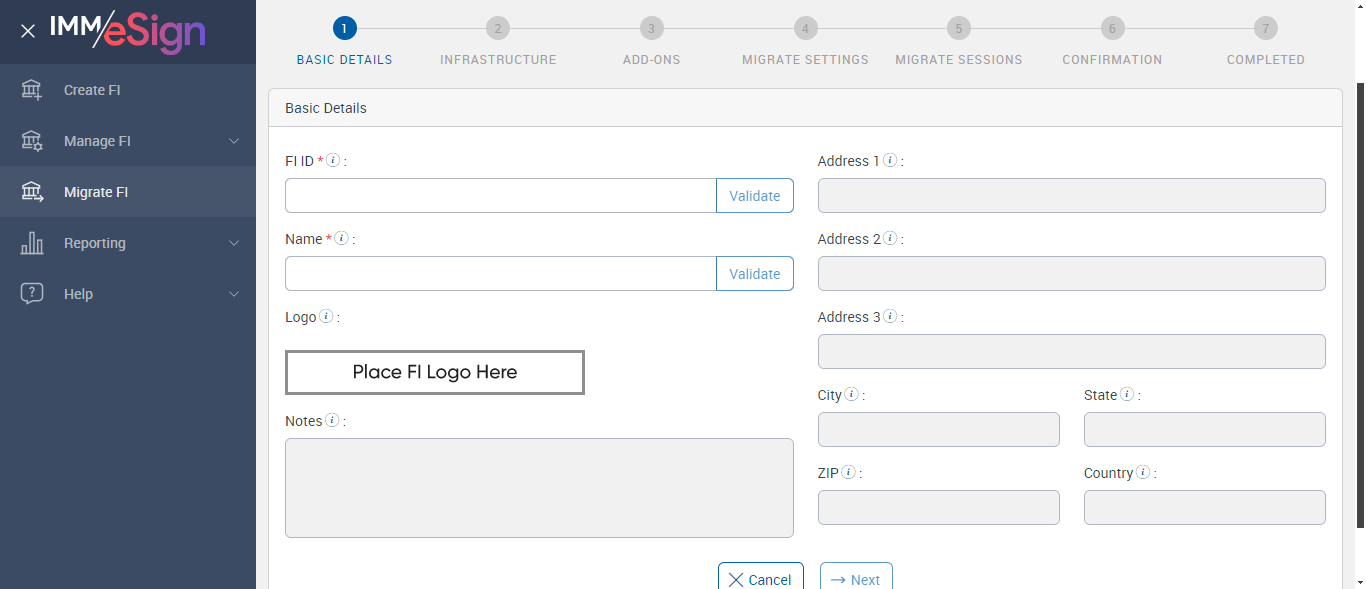The height and width of the screenshot is (589, 1366).
Task: Select step 3 Add-Ons
Action: [651, 29]
